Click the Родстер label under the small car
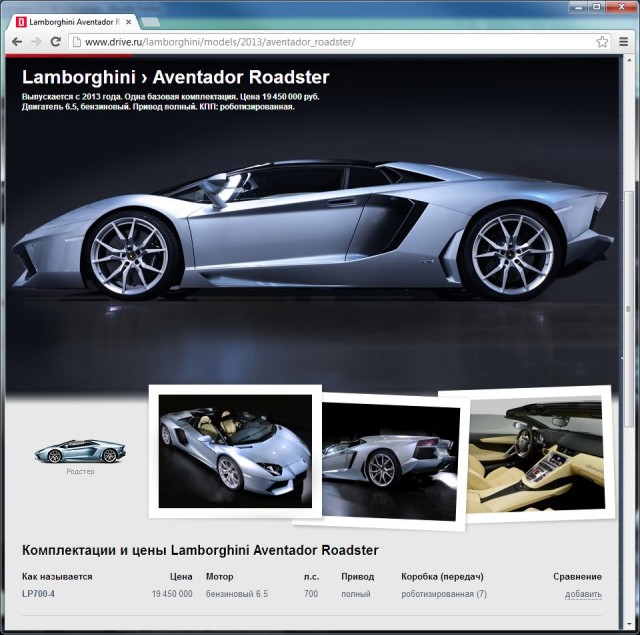The image size is (640, 635). [x=80, y=471]
